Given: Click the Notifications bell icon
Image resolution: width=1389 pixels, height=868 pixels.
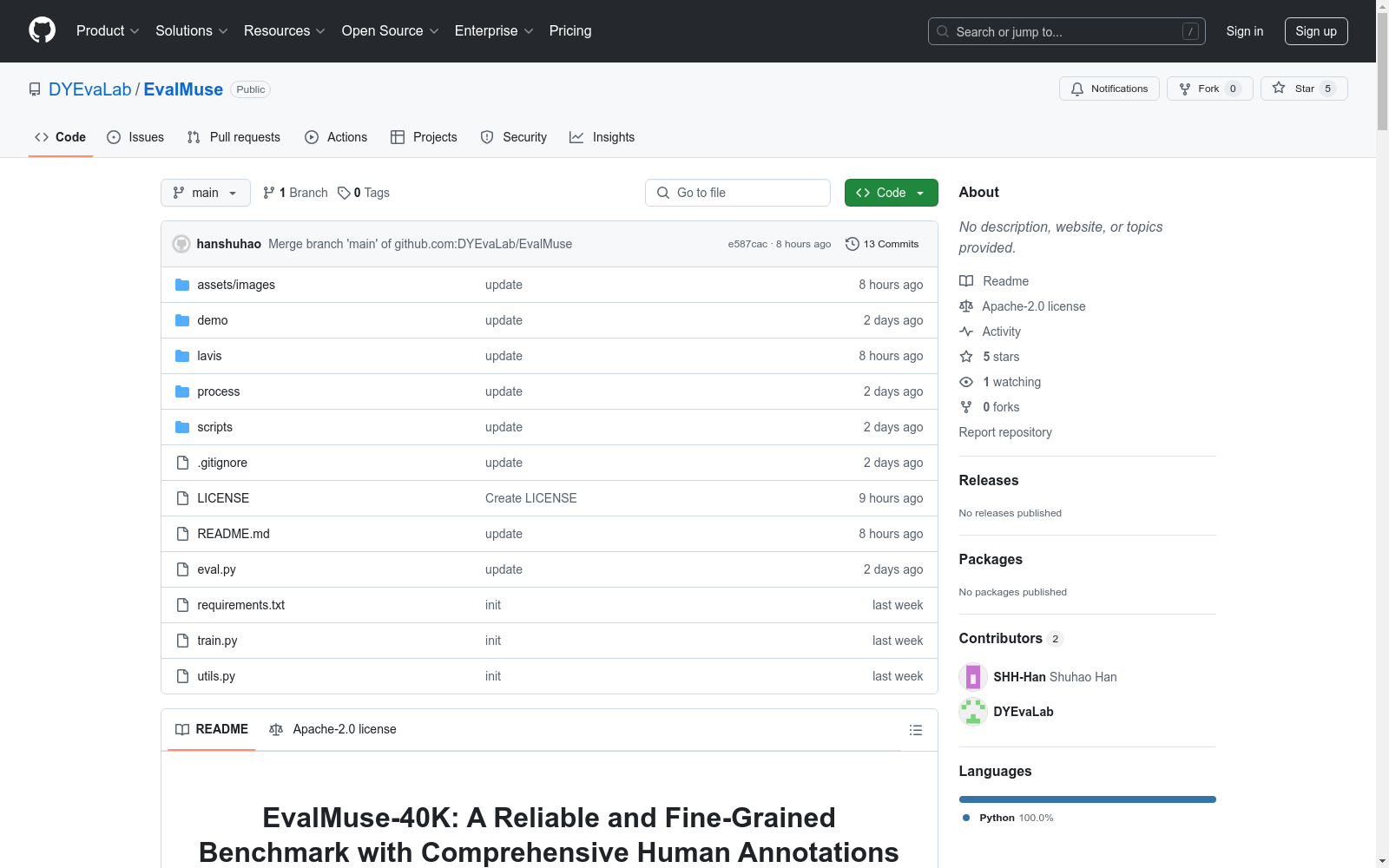Looking at the screenshot, I should coord(1077,89).
